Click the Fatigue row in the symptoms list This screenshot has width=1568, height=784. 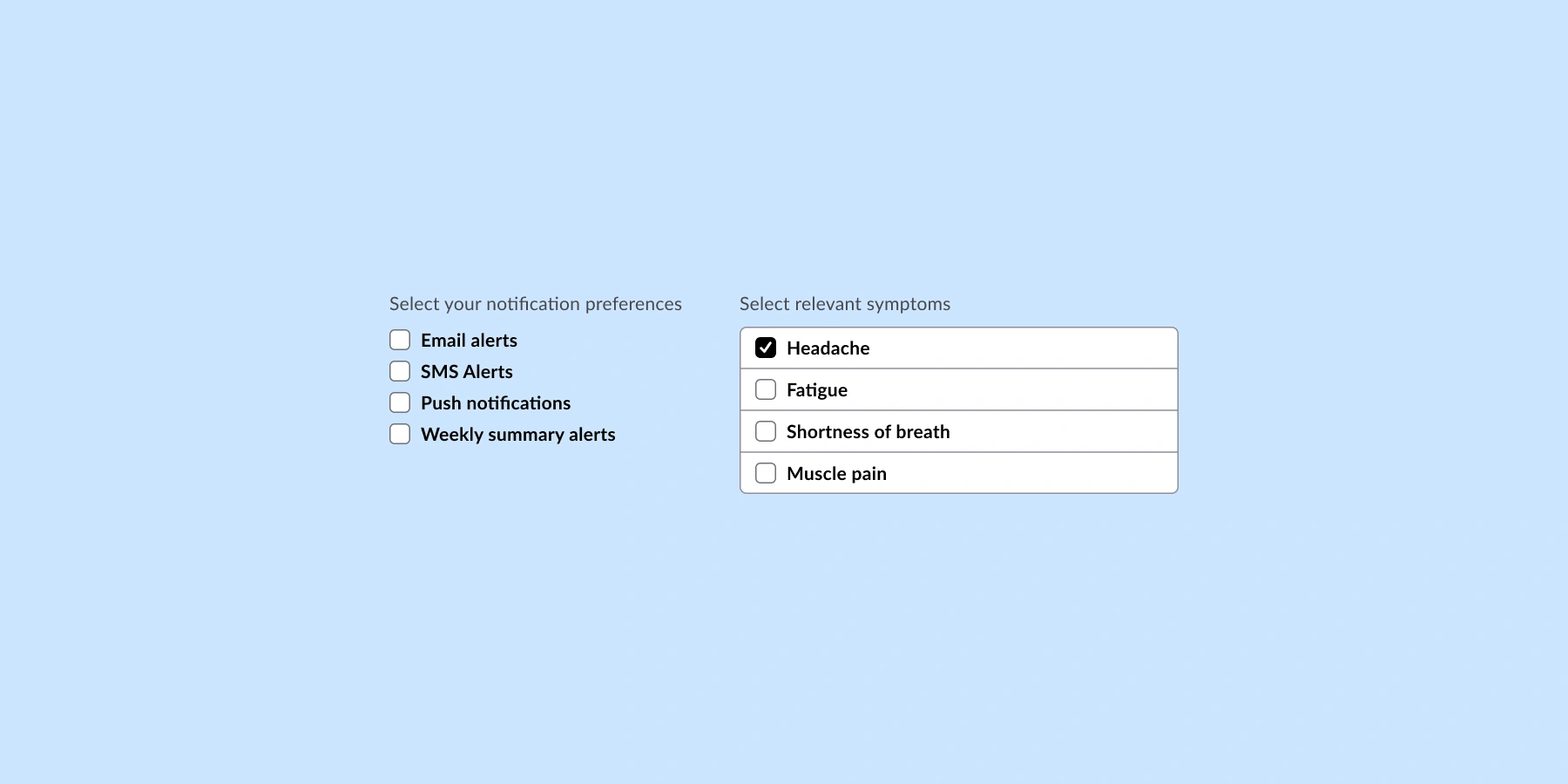click(958, 389)
